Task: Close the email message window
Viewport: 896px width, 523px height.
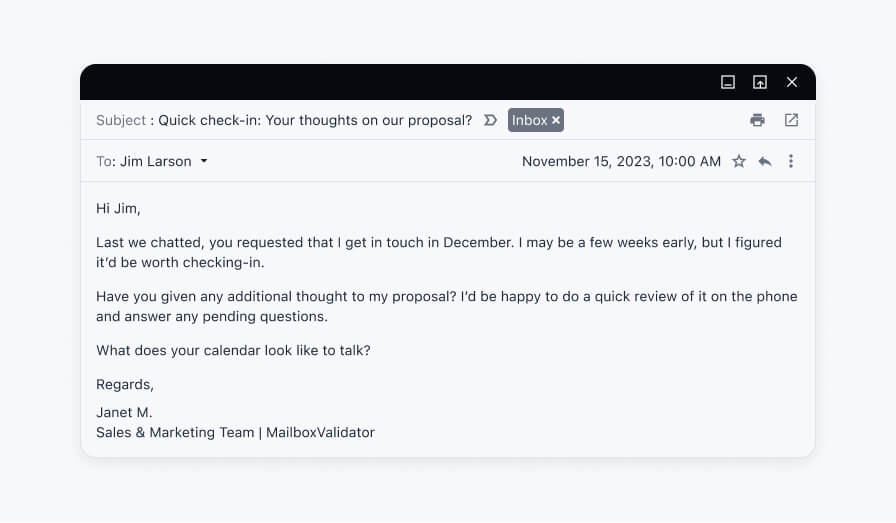Action: 791,82
